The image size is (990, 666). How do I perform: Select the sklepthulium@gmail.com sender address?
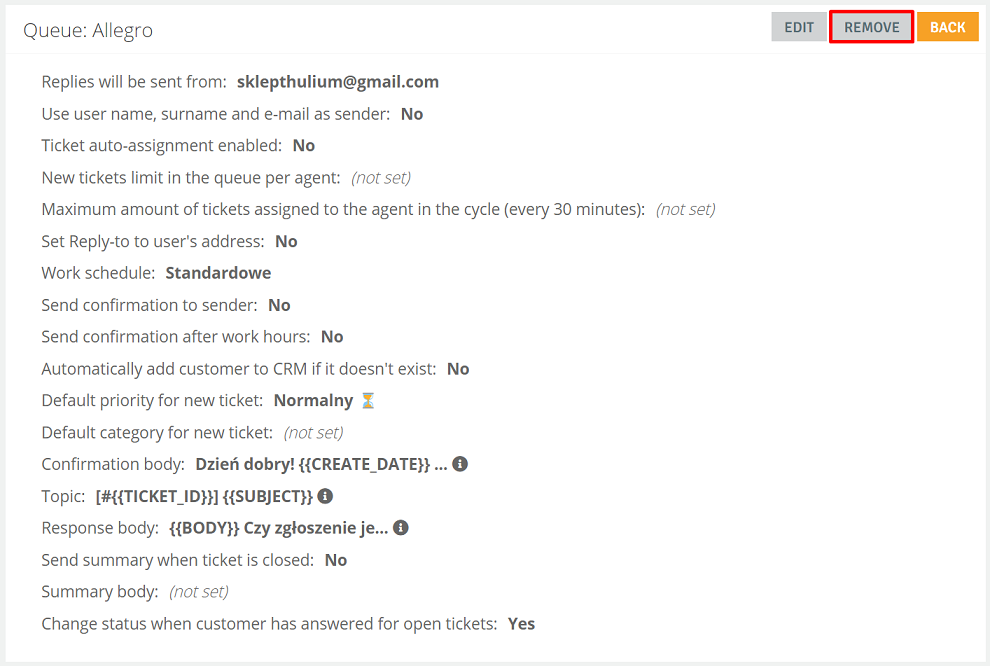click(x=338, y=82)
